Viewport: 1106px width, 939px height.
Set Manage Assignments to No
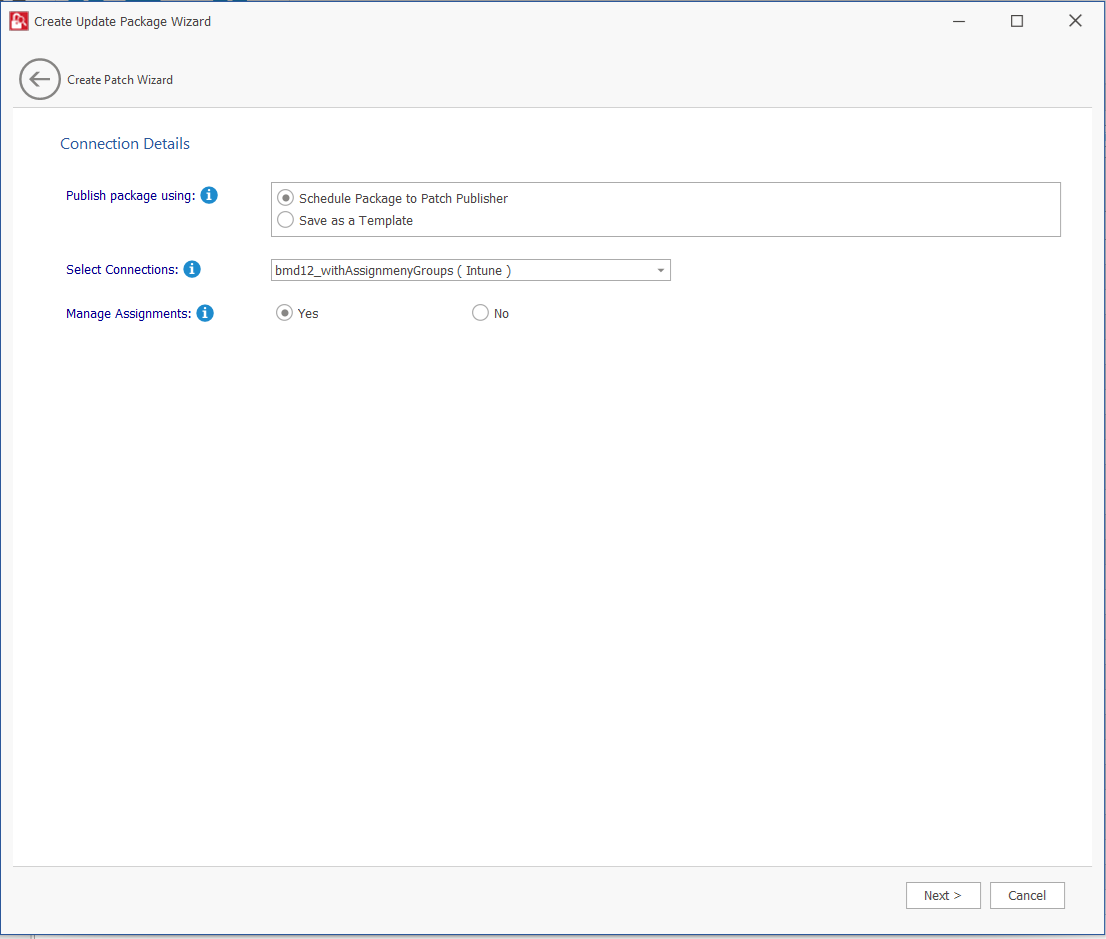[480, 314]
